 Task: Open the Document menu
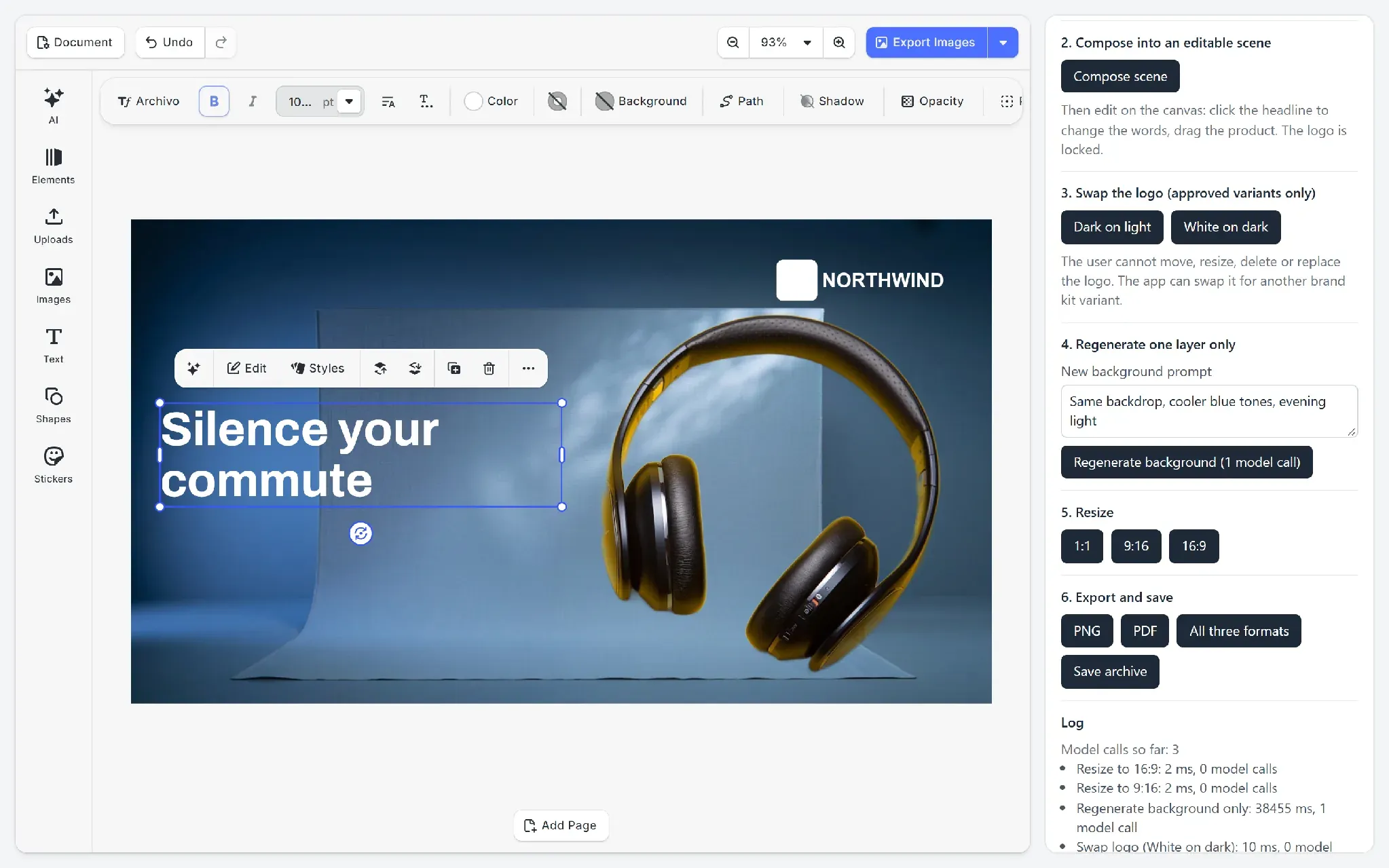75,42
